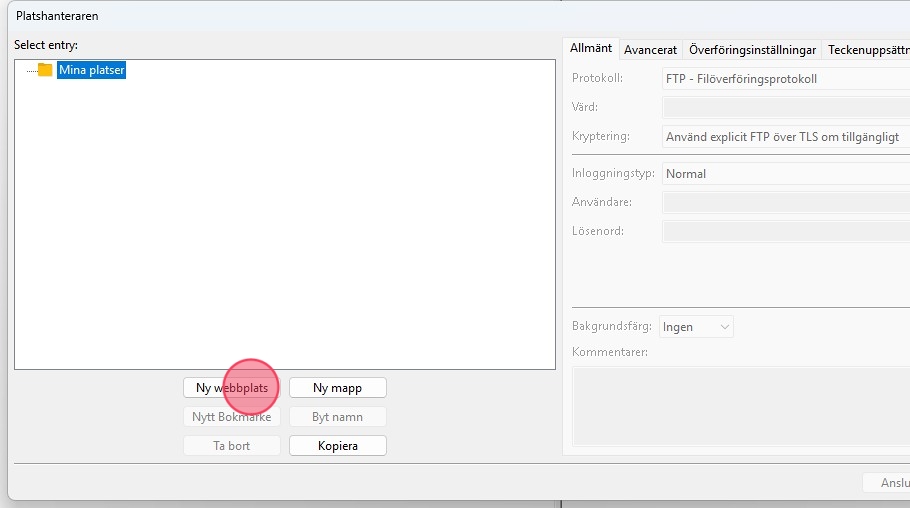910x508 pixels.
Task: Open the Avancerat tab
Action: (650, 50)
